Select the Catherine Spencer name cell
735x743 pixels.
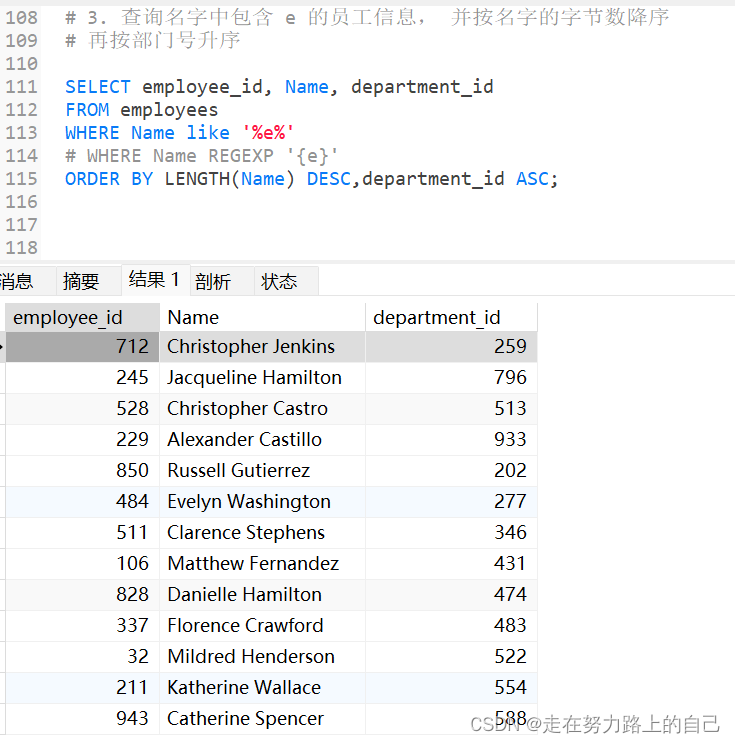[262, 719]
